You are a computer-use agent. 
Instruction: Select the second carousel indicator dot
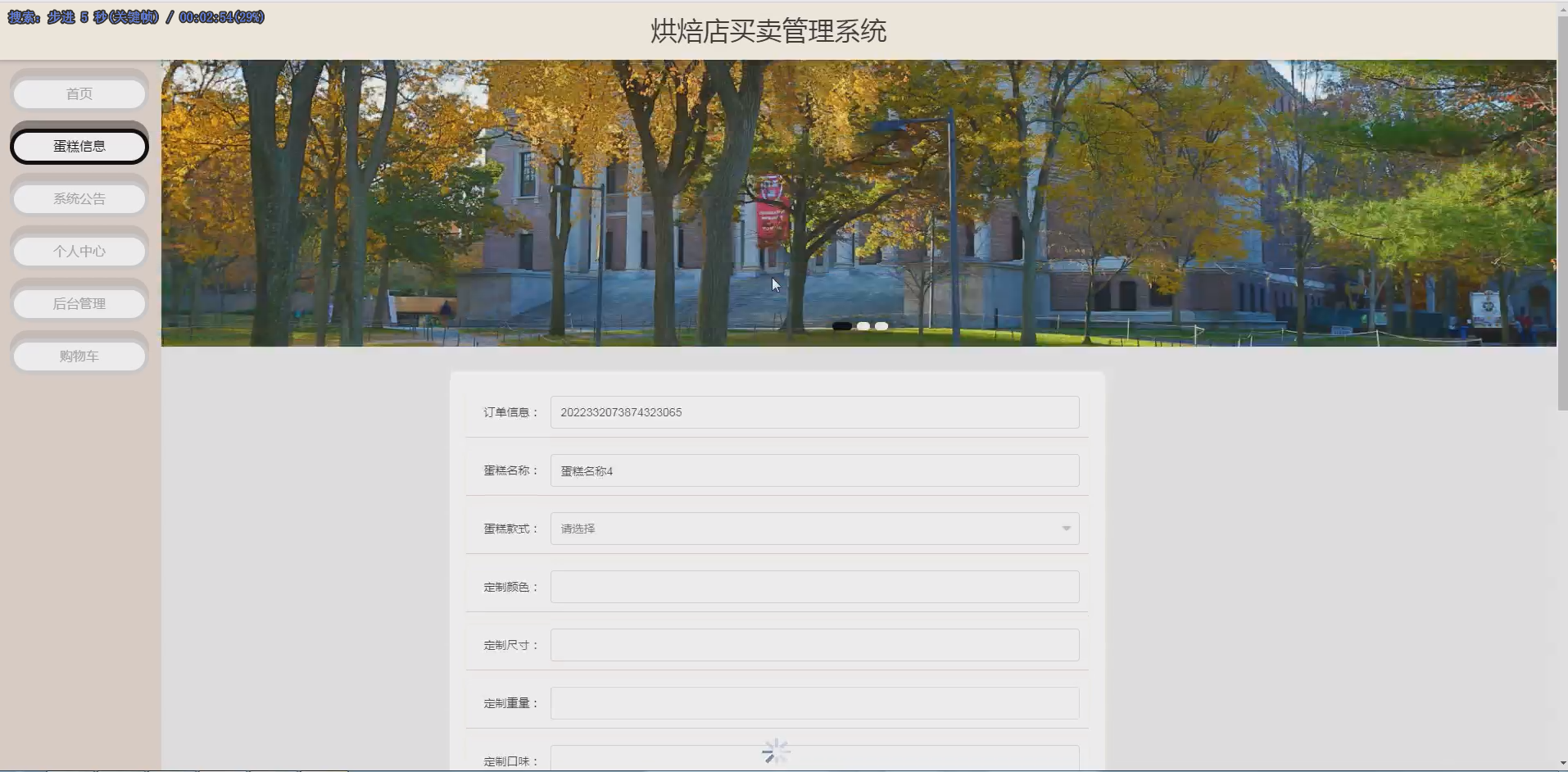coord(863,326)
